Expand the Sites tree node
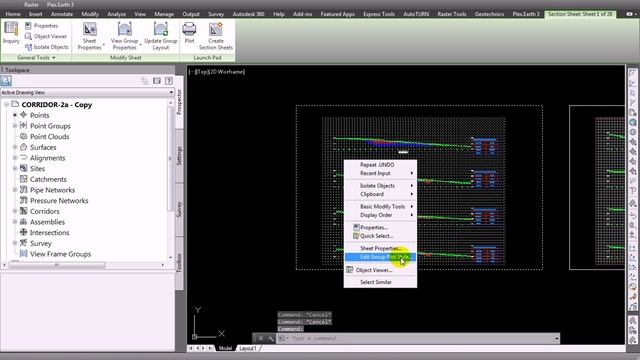The image size is (640, 360). [15, 168]
